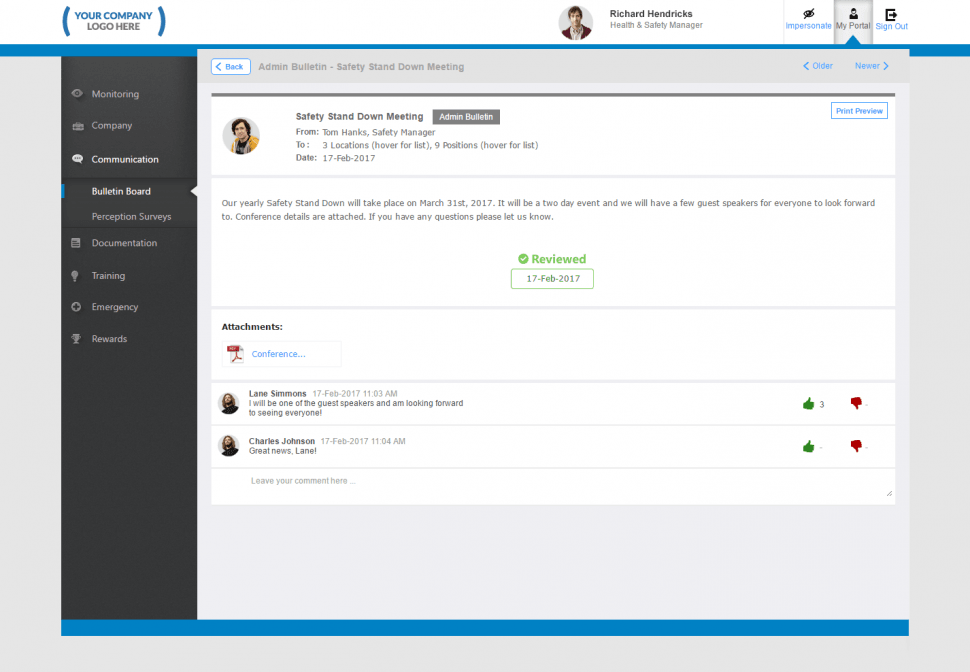Like Lane Simmons' comment

(x=809, y=404)
